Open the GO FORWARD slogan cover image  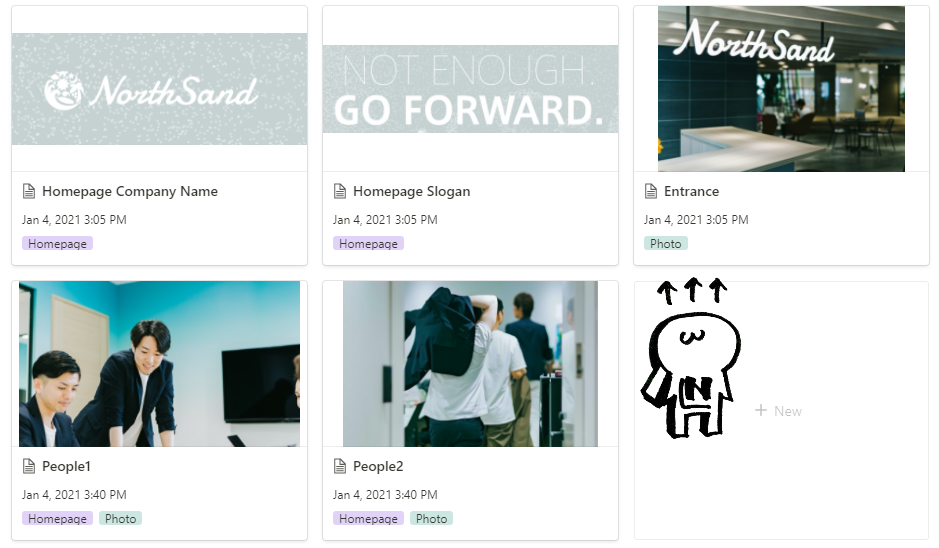click(x=470, y=89)
